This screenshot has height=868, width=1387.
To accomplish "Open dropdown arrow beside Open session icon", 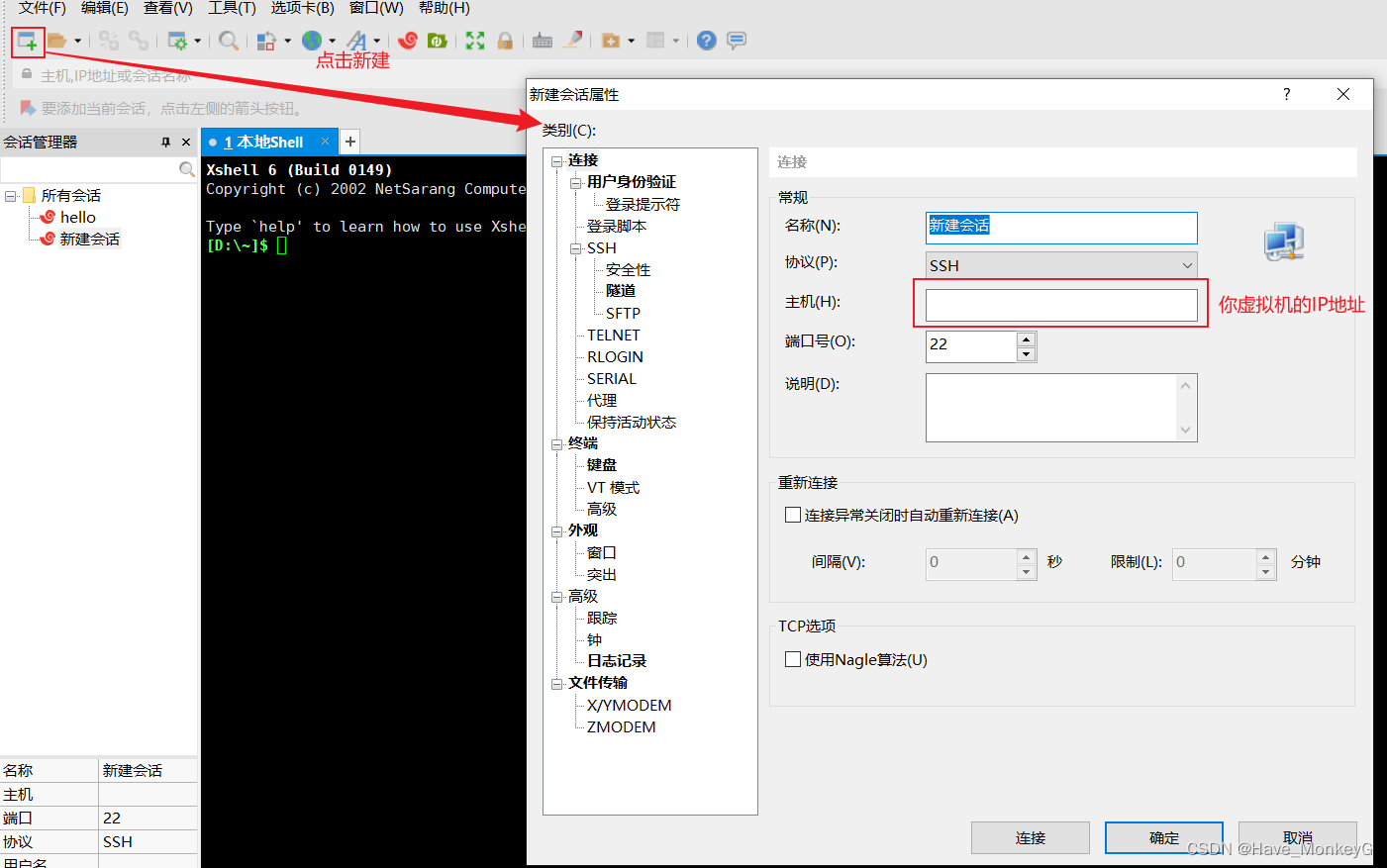I will click(78, 41).
